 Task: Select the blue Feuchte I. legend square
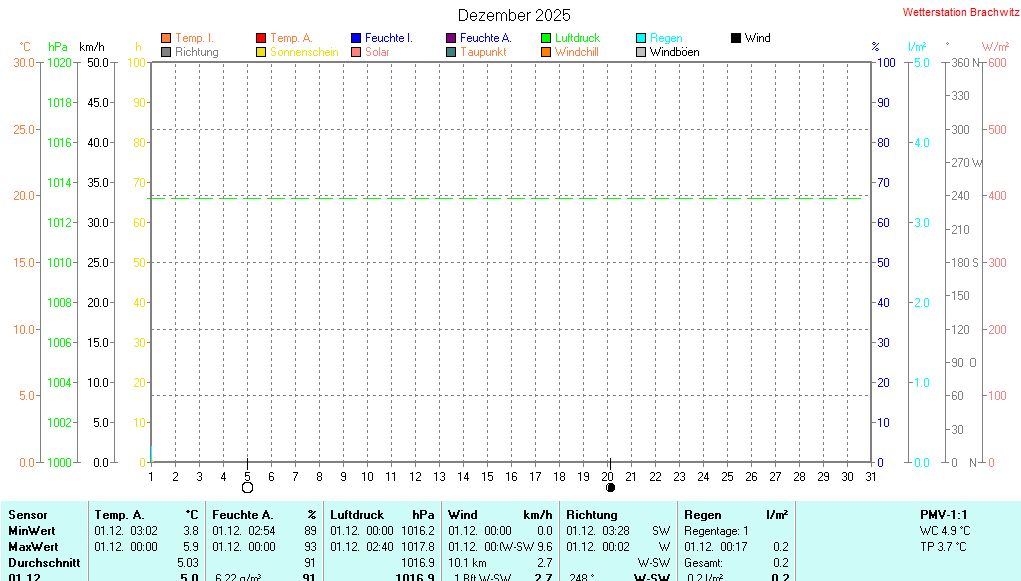click(x=356, y=38)
